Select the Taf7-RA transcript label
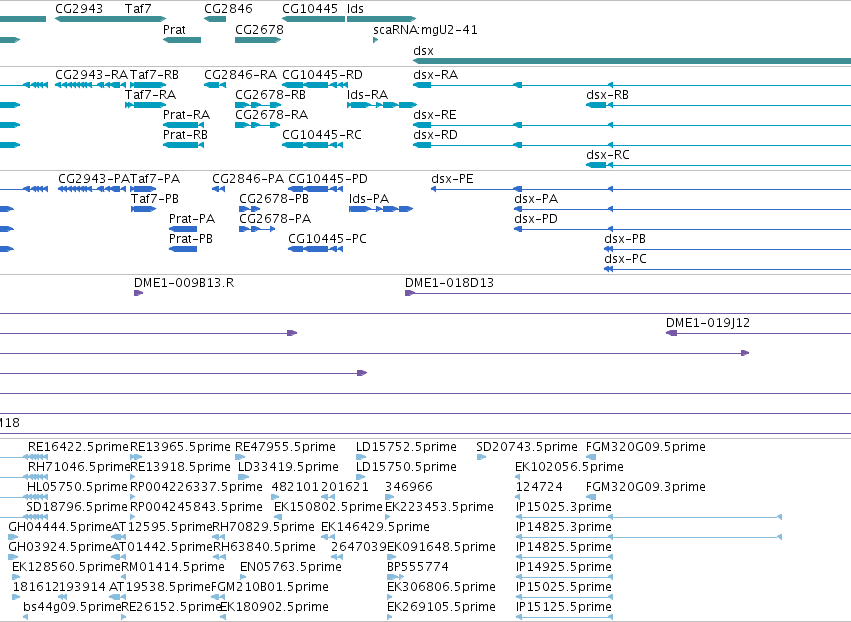This screenshot has height=622, width=851. (x=150, y=94)
